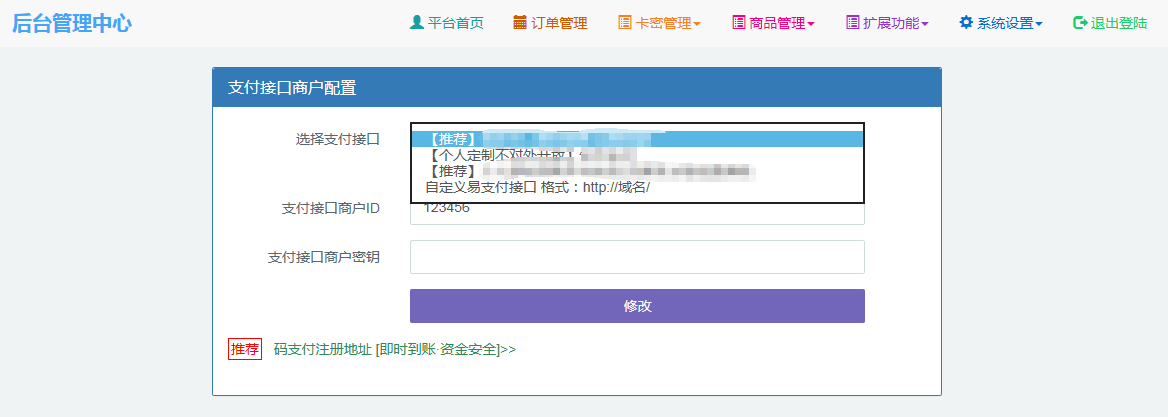Click the calendar icon beside 订单管理
1168x417 pixels.
(520, 22)
